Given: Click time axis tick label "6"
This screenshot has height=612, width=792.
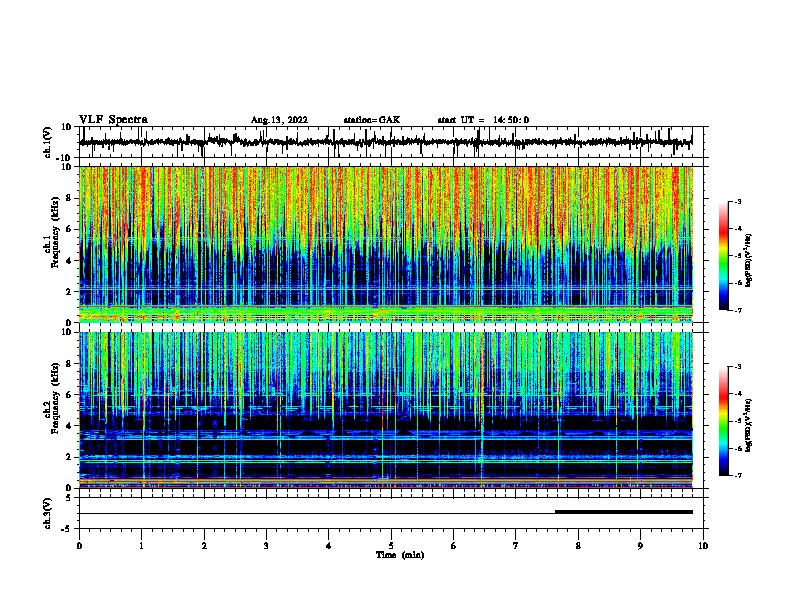Looking at the screenshot, I should click(454, 546).
